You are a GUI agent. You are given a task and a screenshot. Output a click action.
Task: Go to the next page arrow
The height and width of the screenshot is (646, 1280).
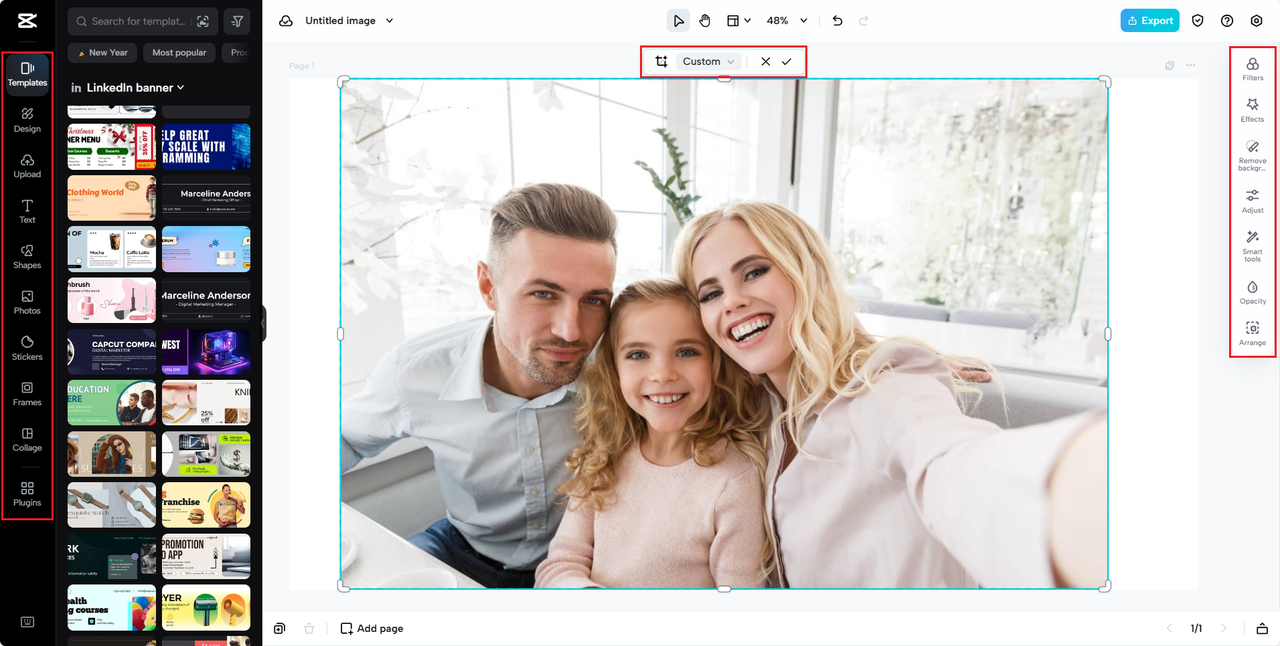coord(1223,628)
